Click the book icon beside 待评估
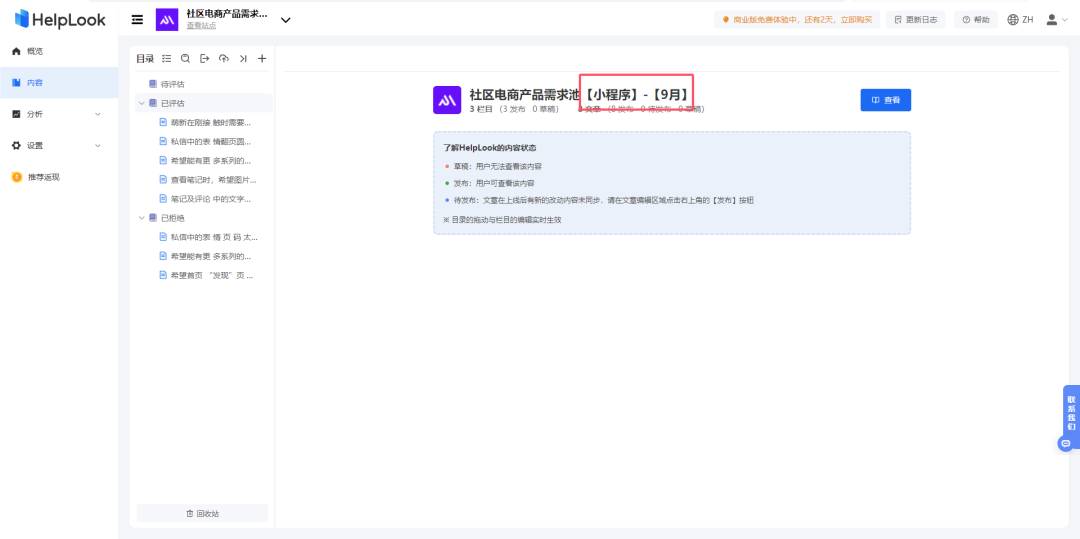Viewport: 1080px width, 539px height. [153, 84]
